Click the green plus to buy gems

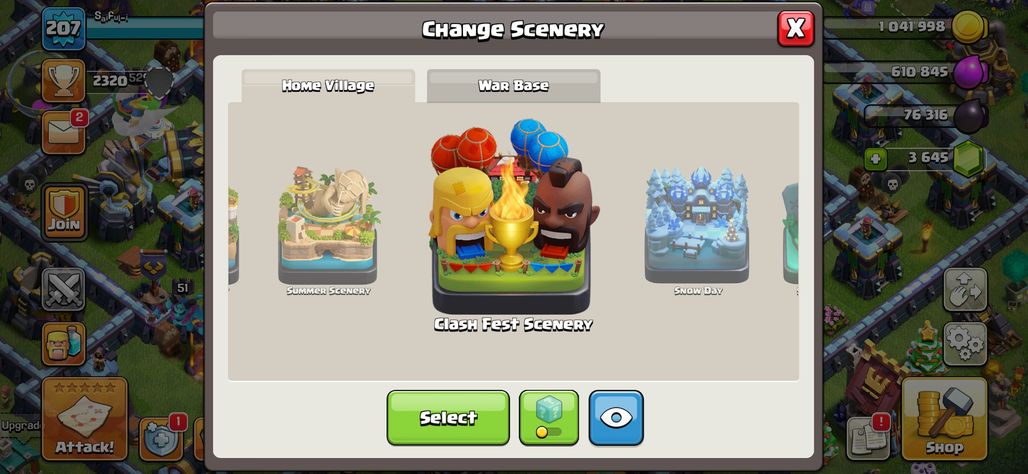[x=875, y=158]
